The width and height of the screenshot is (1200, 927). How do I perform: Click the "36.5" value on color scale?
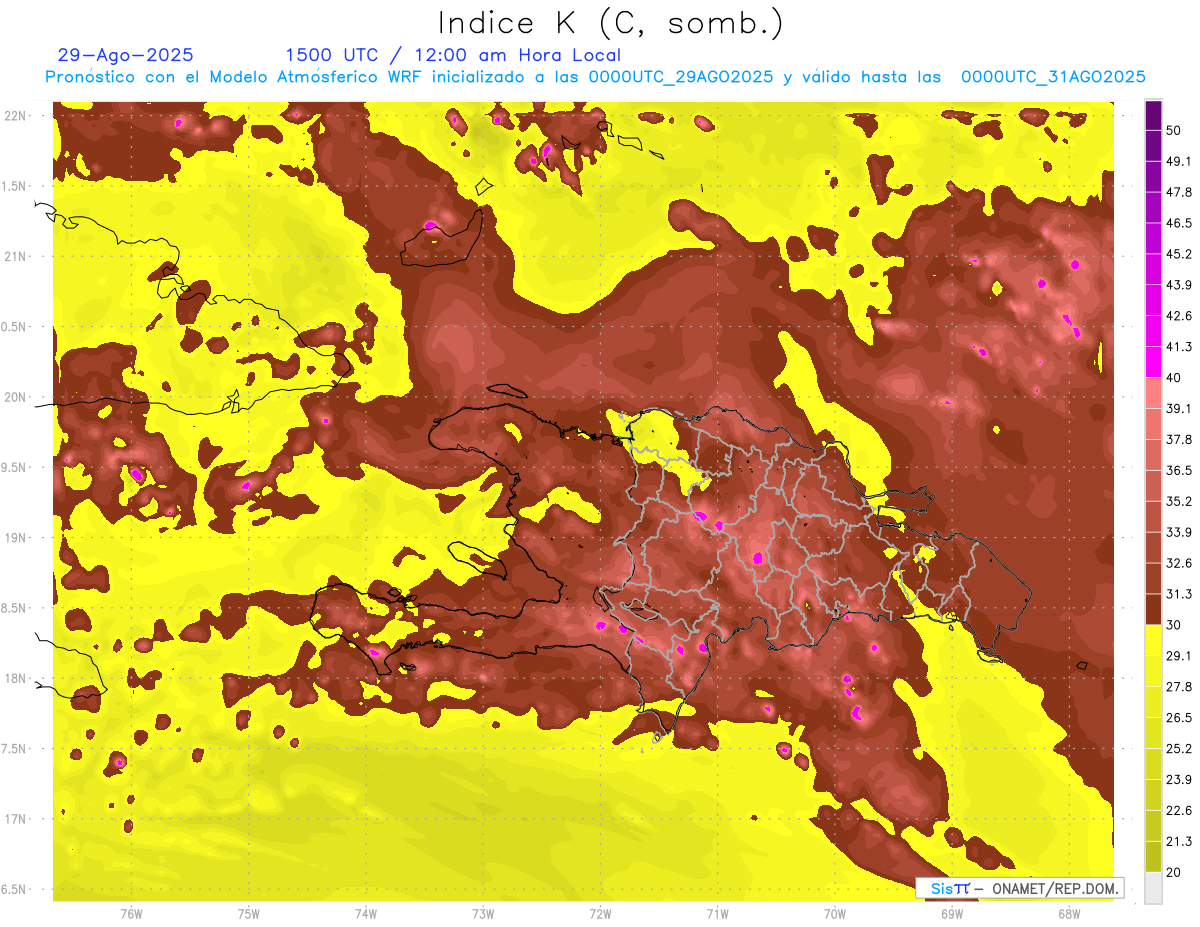point(1177,470)
